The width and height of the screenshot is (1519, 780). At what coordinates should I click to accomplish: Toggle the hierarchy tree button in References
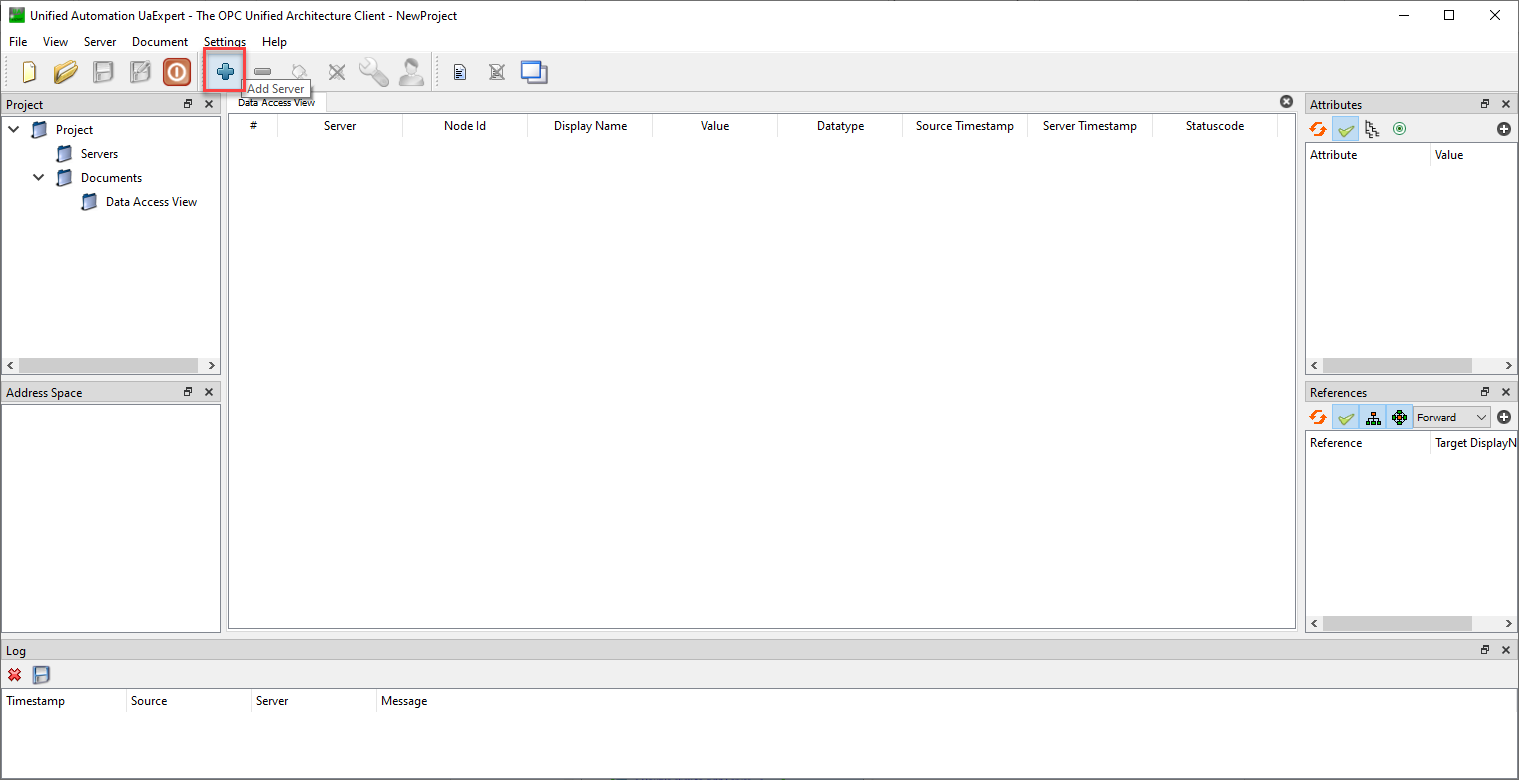1373,417
